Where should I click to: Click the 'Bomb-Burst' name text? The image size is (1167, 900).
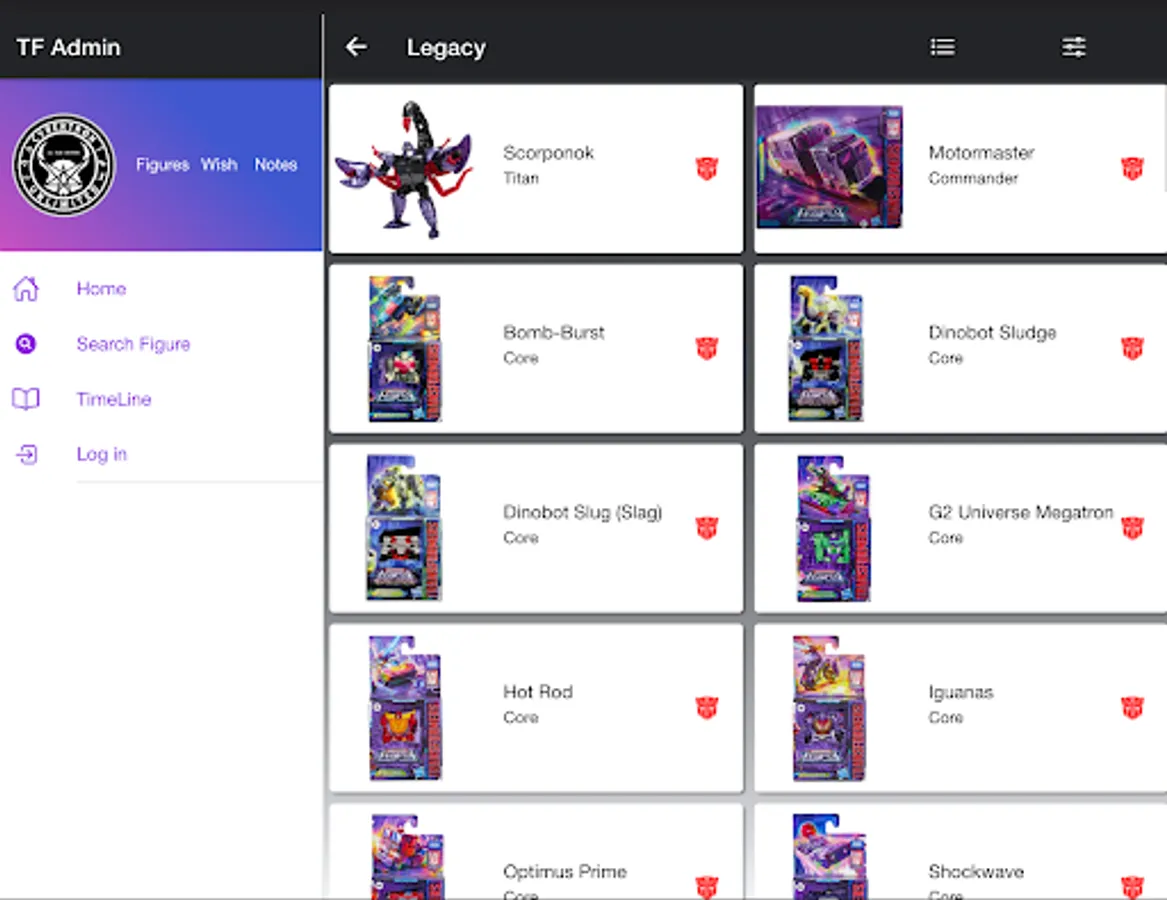tap(554, 332)
